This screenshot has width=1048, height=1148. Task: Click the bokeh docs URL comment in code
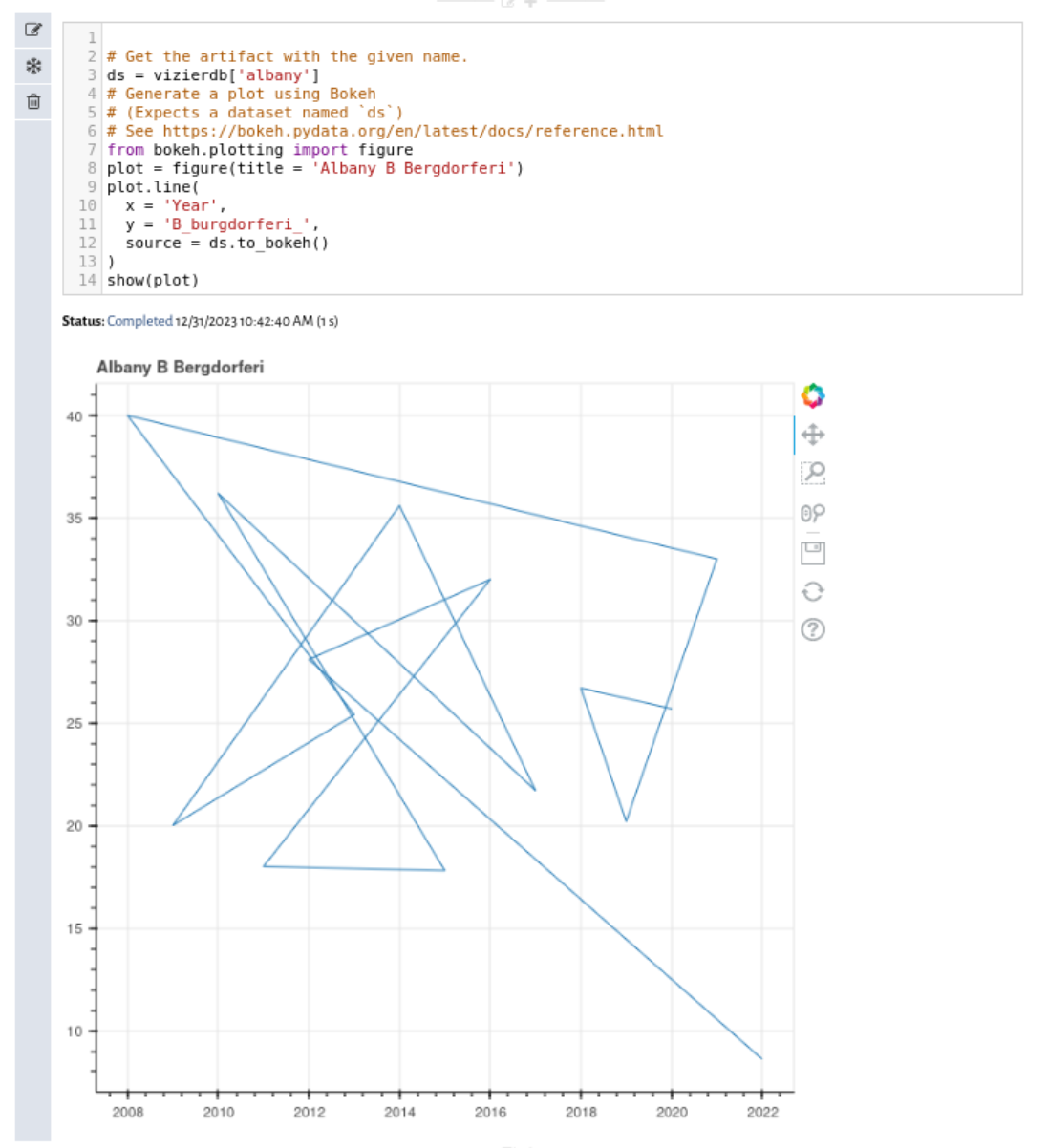[x=385, y=131]
